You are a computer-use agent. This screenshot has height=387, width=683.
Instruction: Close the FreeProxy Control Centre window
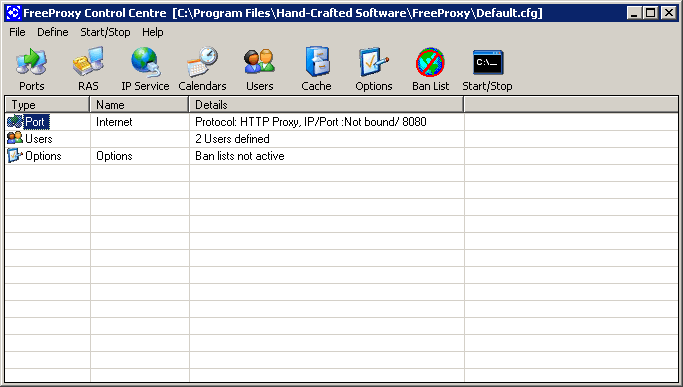pyautogui.click(x=669, y=13)
